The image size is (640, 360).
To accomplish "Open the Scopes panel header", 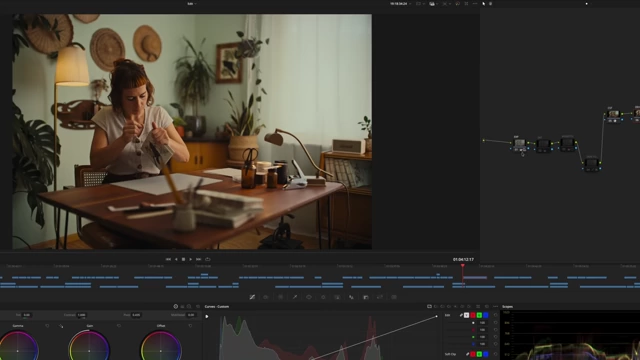I will (507, 307).
